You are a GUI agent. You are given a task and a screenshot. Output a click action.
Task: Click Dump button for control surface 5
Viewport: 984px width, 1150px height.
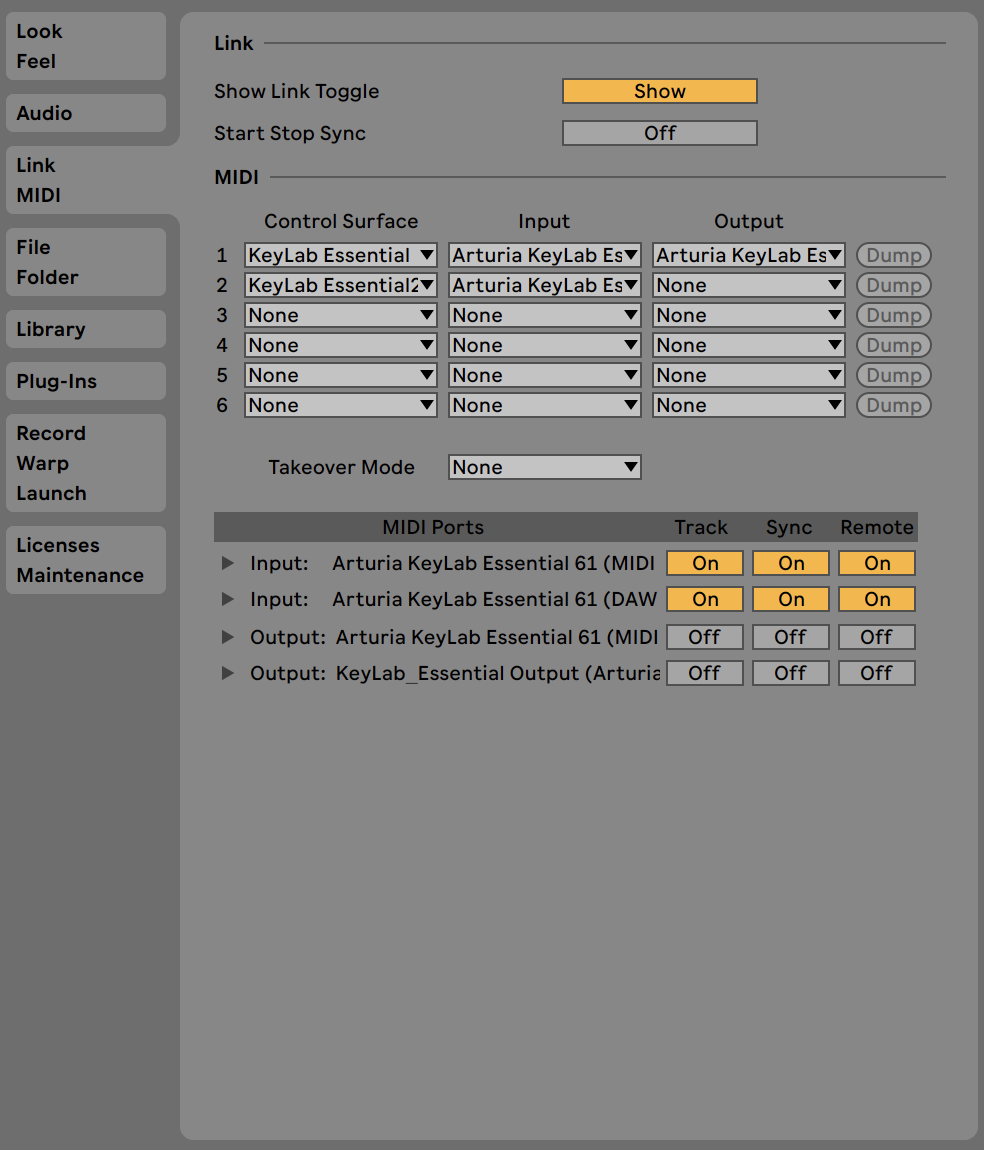(894, 376)
